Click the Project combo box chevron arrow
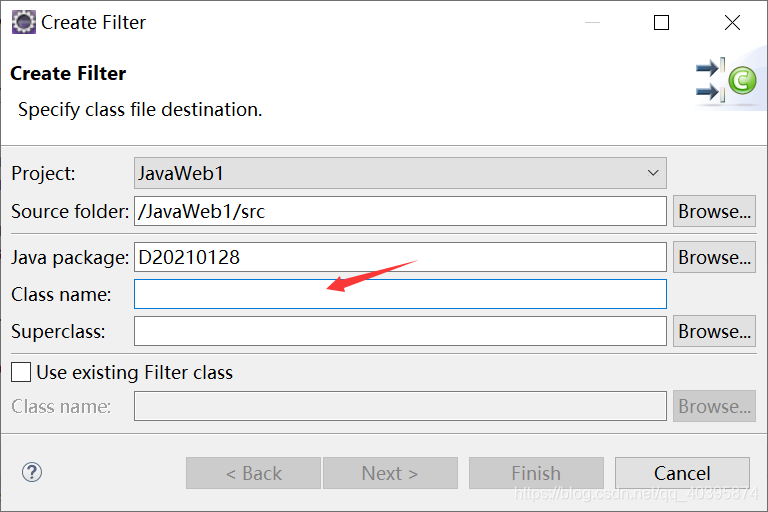Viewport: 768px width, 512px height. click(x=653, y=173)
